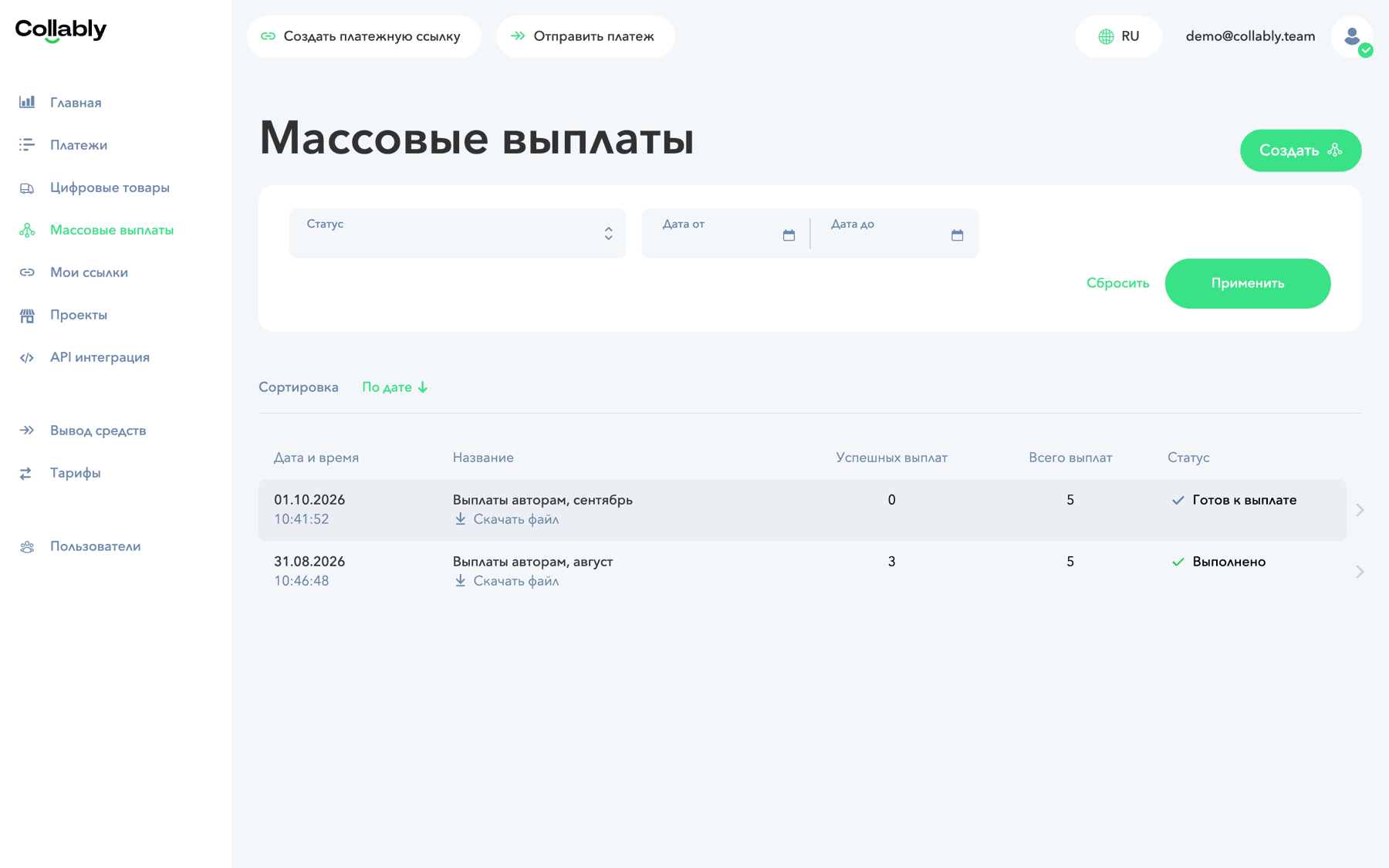Image resolution: width=1389 pixels, height=868 pixels.
Task: Expand the 01.10.2026 payout row chevron
Action: (x=1360, y=510)
